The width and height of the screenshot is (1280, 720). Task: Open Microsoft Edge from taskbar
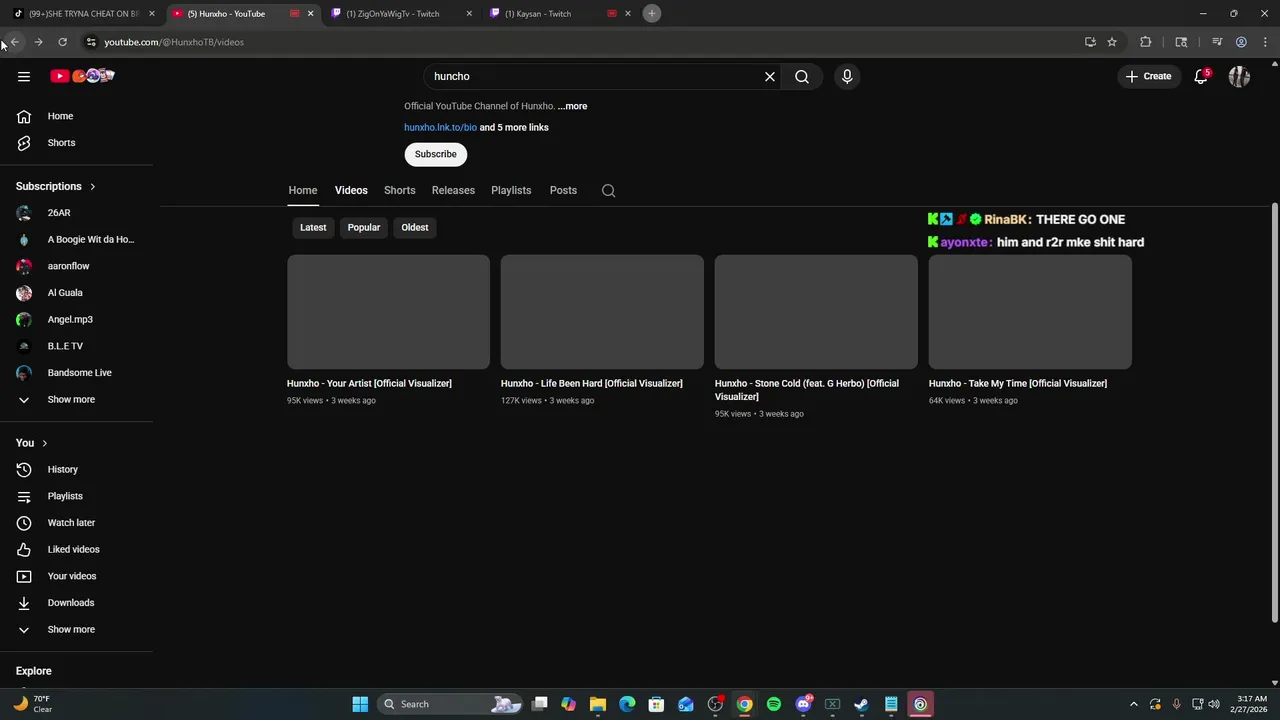pyautogui.click(x=627, y=704)
